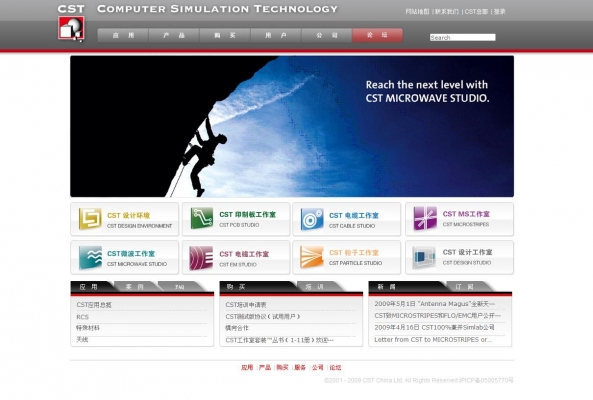593x400 pixels.
Task: Select the red highlighted navigation menu item
Action: click(377, 35)
